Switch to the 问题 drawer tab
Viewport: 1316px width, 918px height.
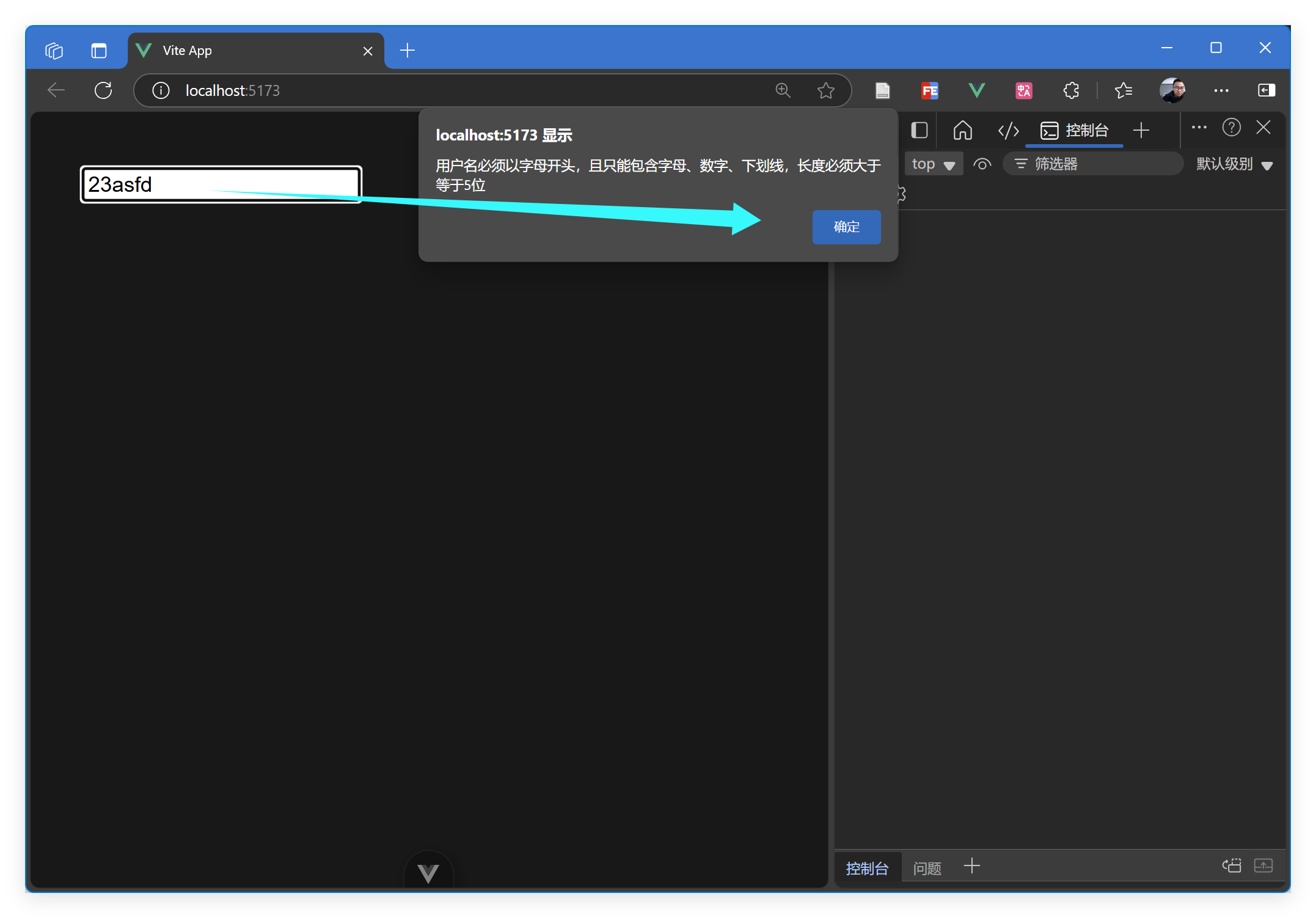tap(927, 867)
